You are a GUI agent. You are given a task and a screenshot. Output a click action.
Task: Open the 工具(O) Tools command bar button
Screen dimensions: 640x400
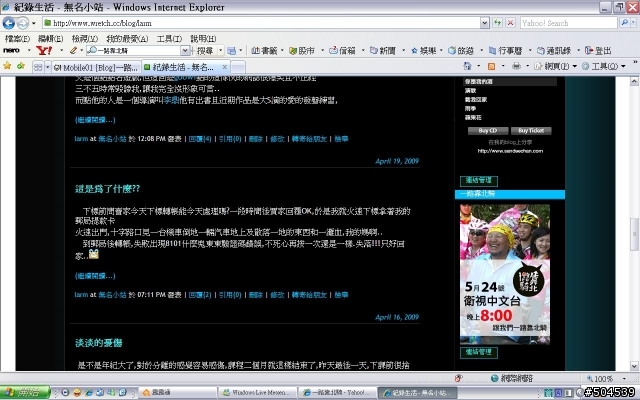click(x=603, y=66)
